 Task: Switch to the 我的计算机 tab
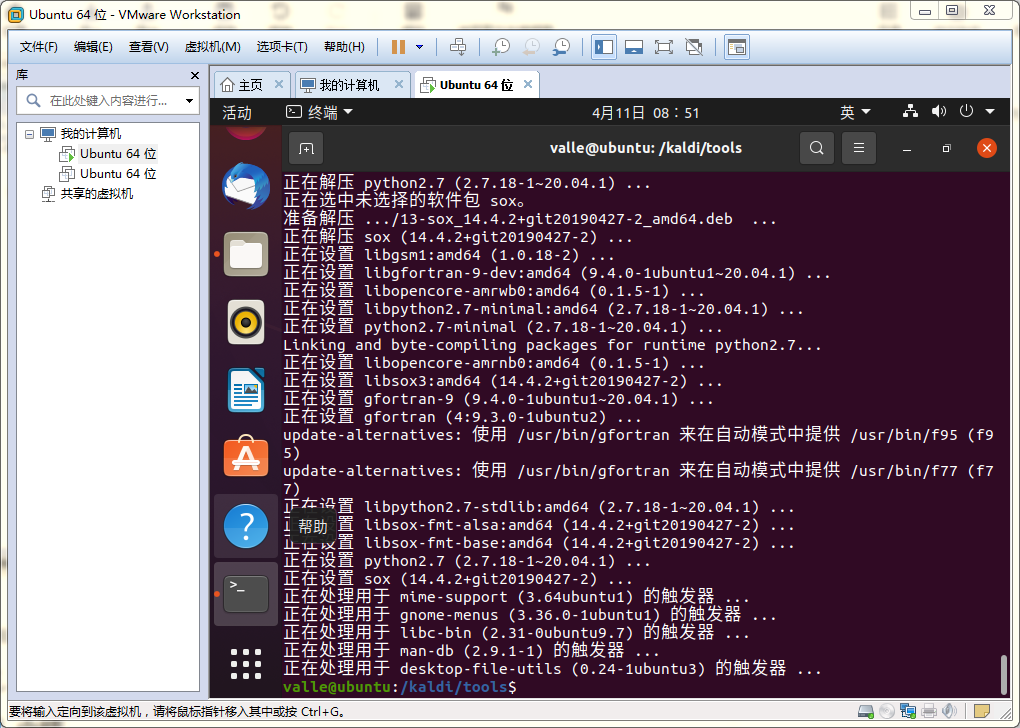(349, 85)
